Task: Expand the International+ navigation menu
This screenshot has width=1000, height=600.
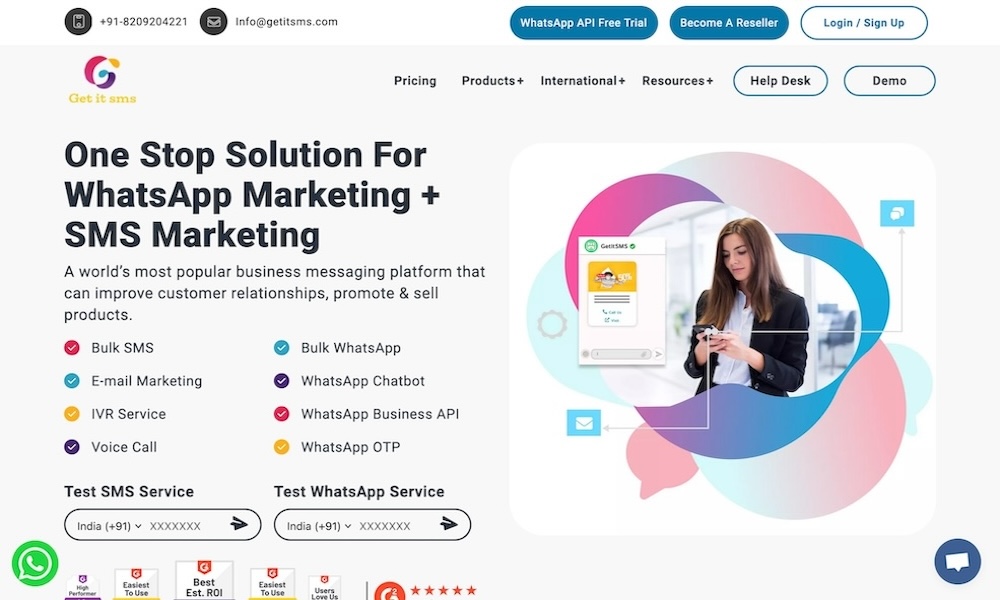Action: point(583,81)
